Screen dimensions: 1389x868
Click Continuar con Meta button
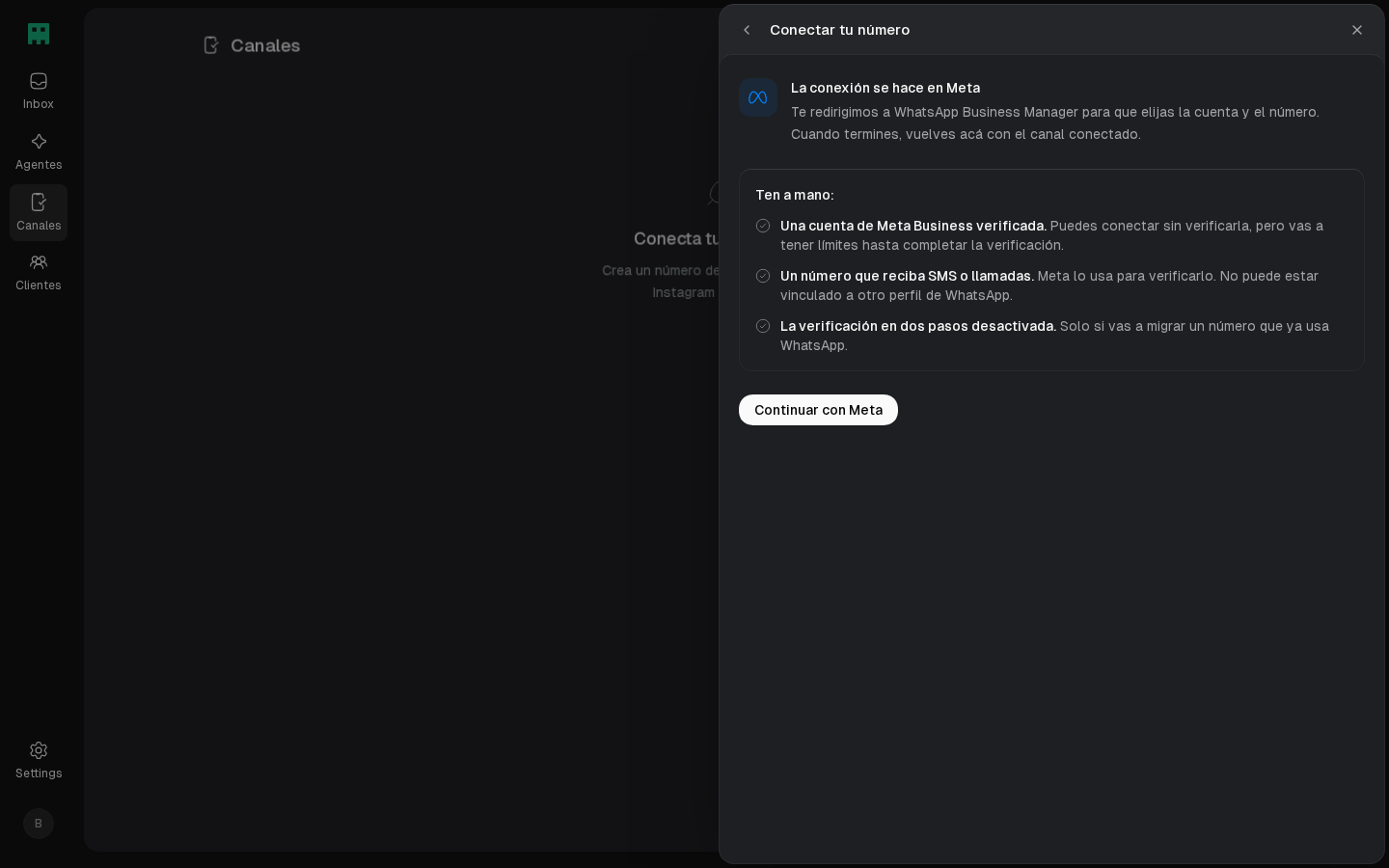(818, 410)
